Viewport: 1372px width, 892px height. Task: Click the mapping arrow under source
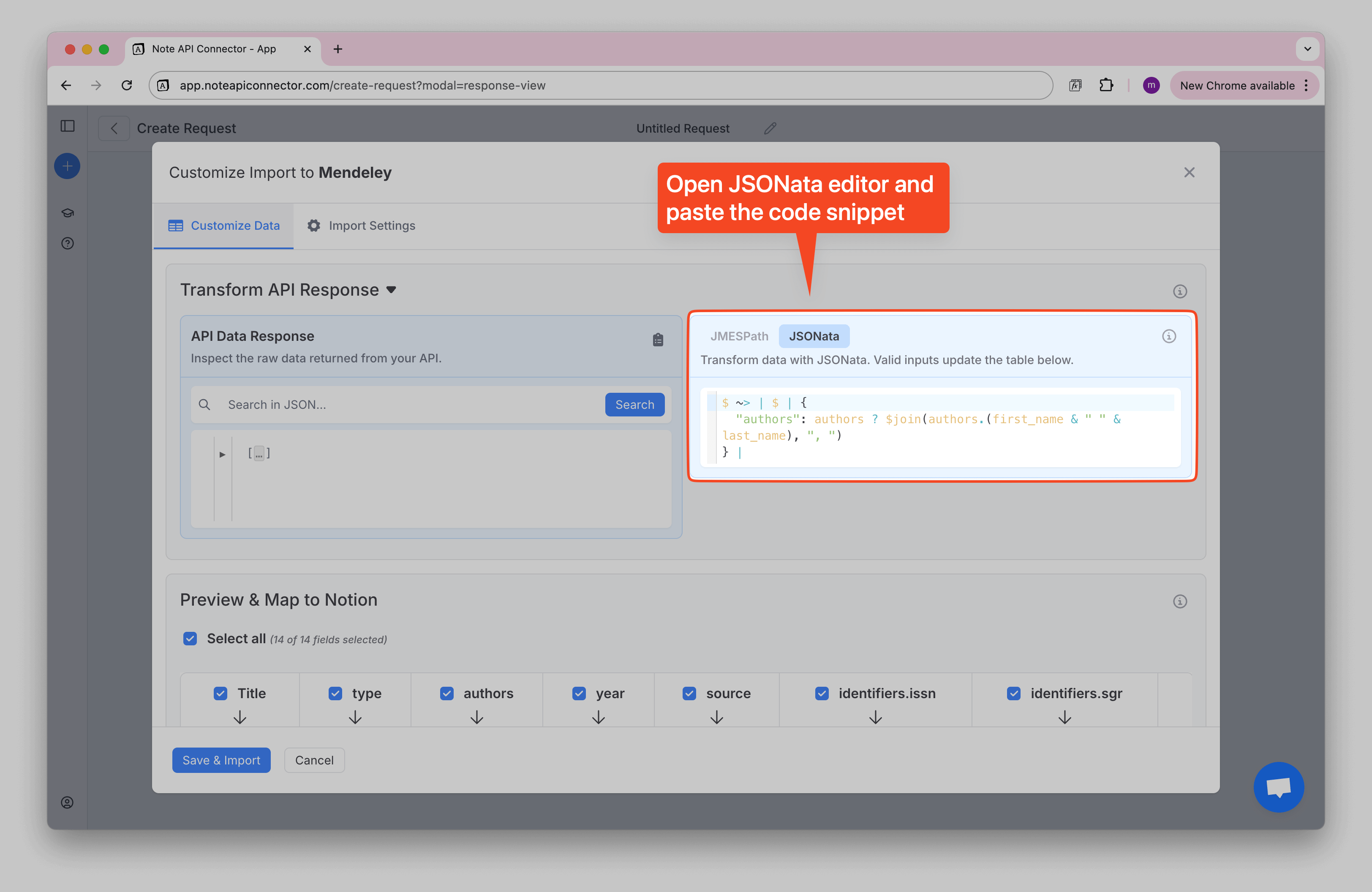pyautogui.click(x=716, y=718)
